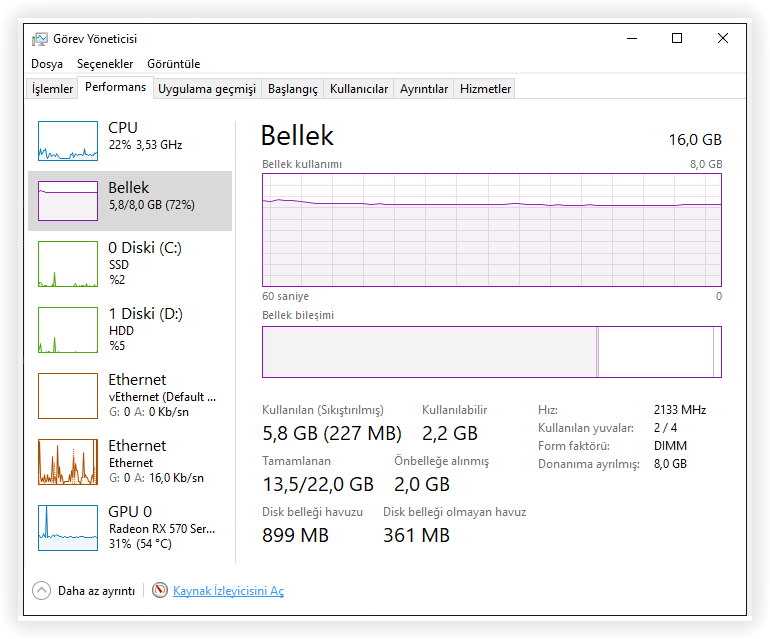770x639 pixels.
Task: Switch to the İşlemler tab
Action: (53, 89)
